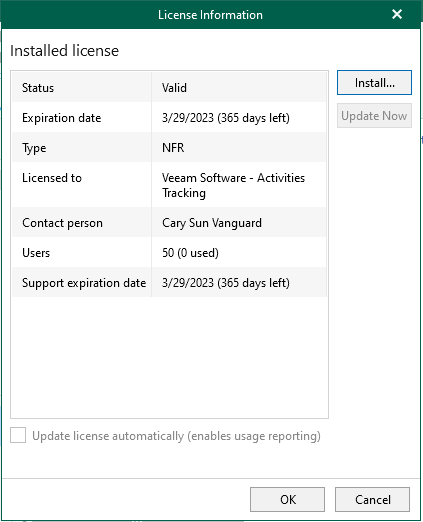Click the Update license automatically label text
The height and width of the screenshot is (522, 423).
click(176, 436)
